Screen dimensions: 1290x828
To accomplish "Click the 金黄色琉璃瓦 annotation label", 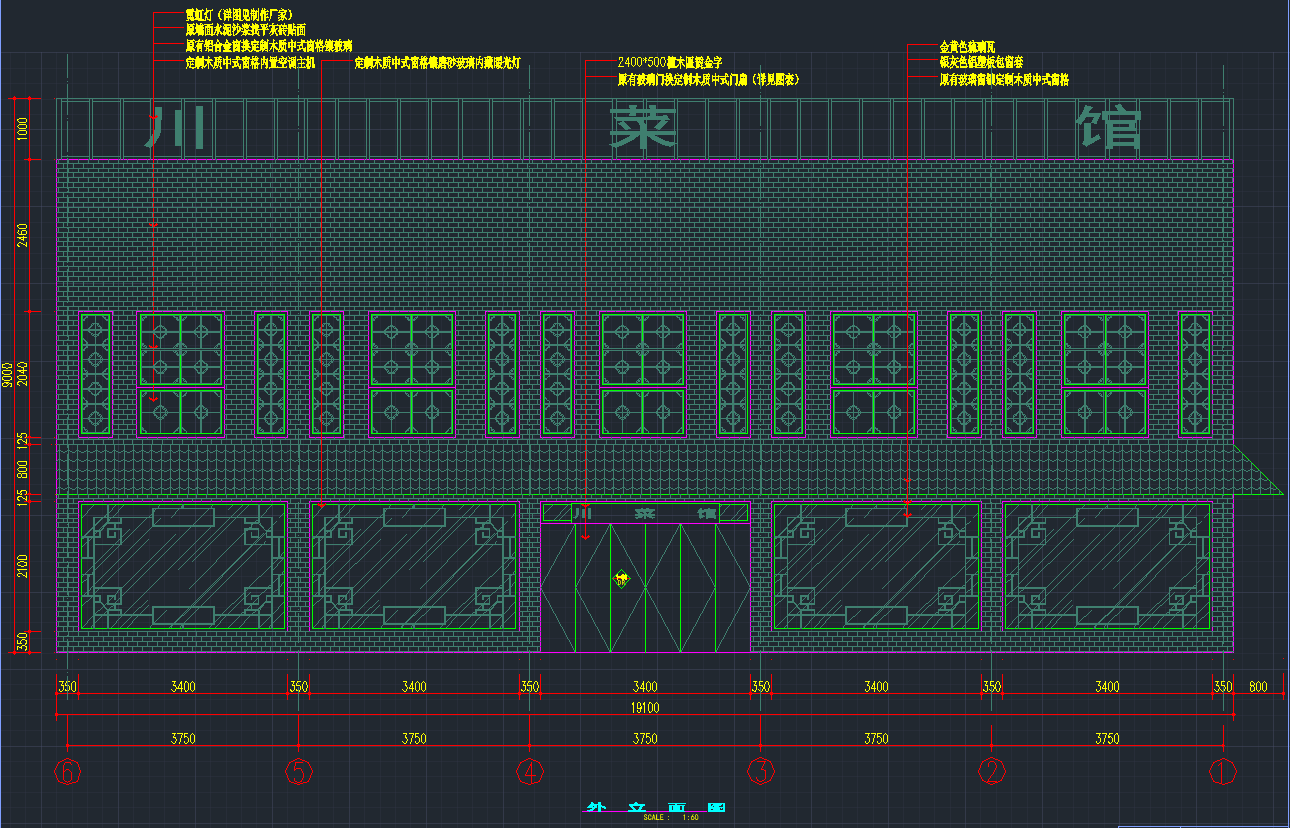I will coord(967,47).
